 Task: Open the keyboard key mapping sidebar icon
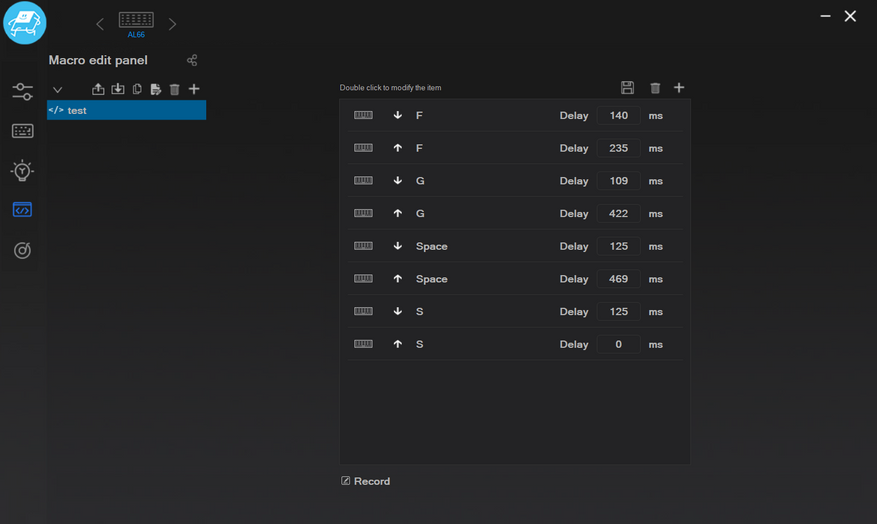click(x=22, y=131)
